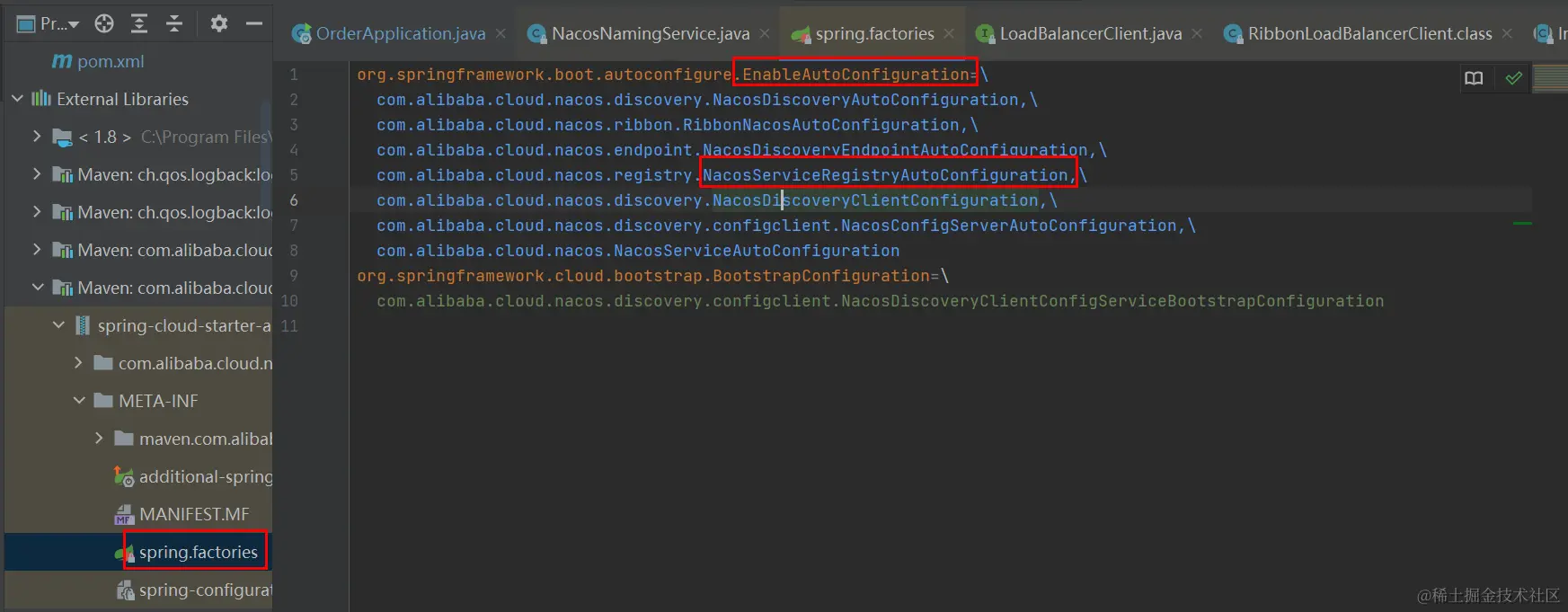Click the Maven pom.xml file icon
Viewport: 1568px width, 612px height.
(x=62, y=61)
